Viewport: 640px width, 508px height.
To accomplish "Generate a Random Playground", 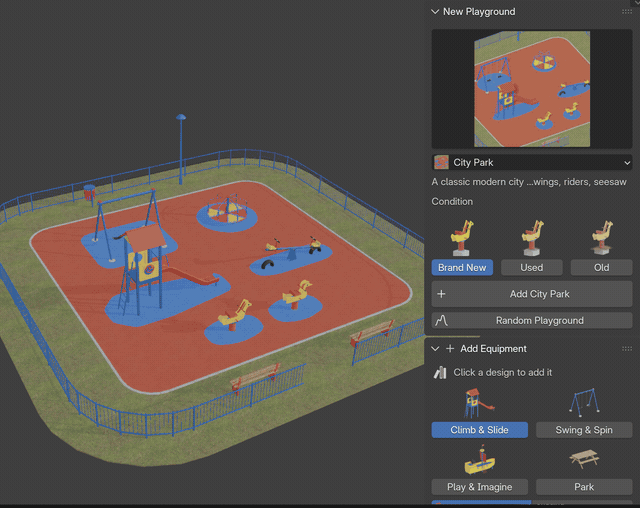I will coord(532,320).
